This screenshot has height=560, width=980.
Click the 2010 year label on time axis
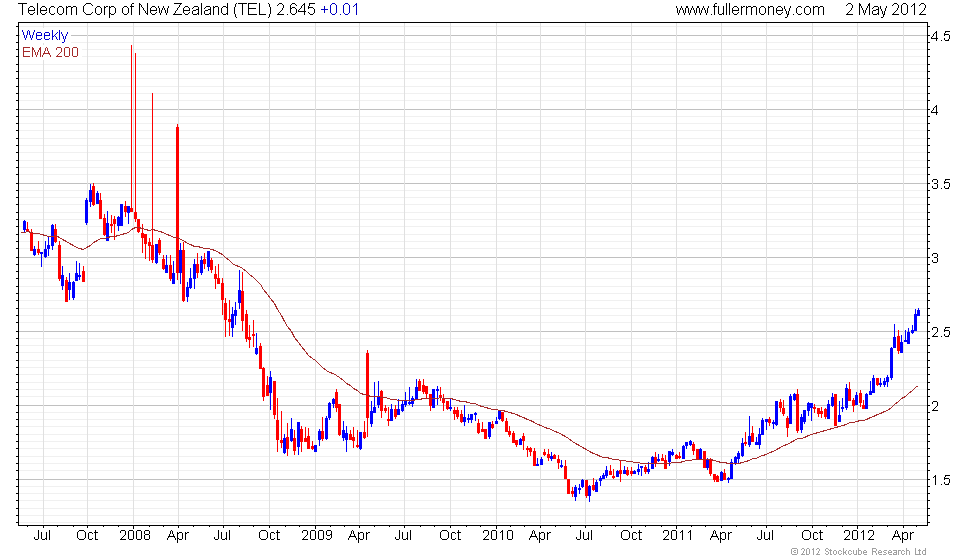(x=498, y=535)
